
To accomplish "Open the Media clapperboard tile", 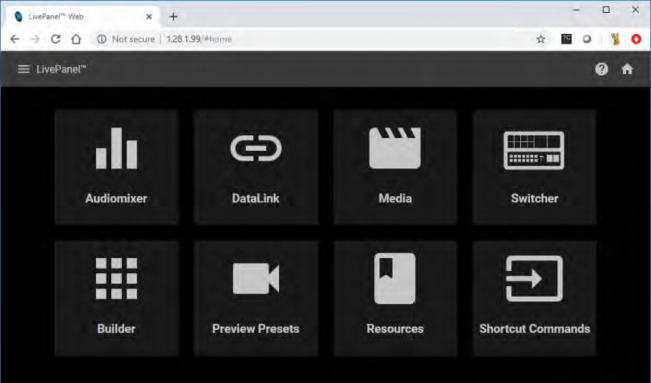I will pyautogui.click(x=395, y=167).
